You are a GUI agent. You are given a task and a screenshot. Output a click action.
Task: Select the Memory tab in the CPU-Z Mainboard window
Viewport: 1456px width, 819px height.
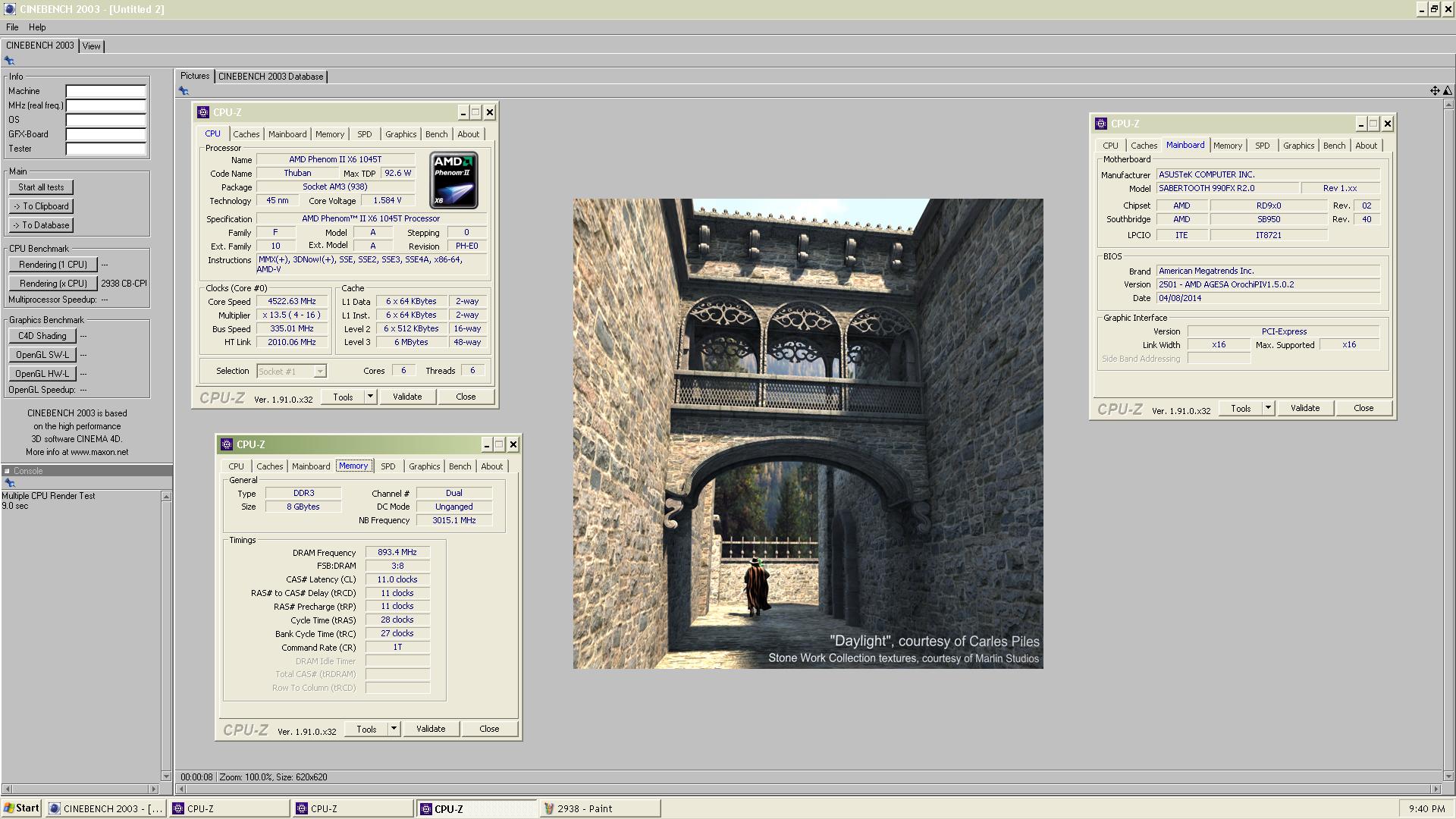point(1227,146)
